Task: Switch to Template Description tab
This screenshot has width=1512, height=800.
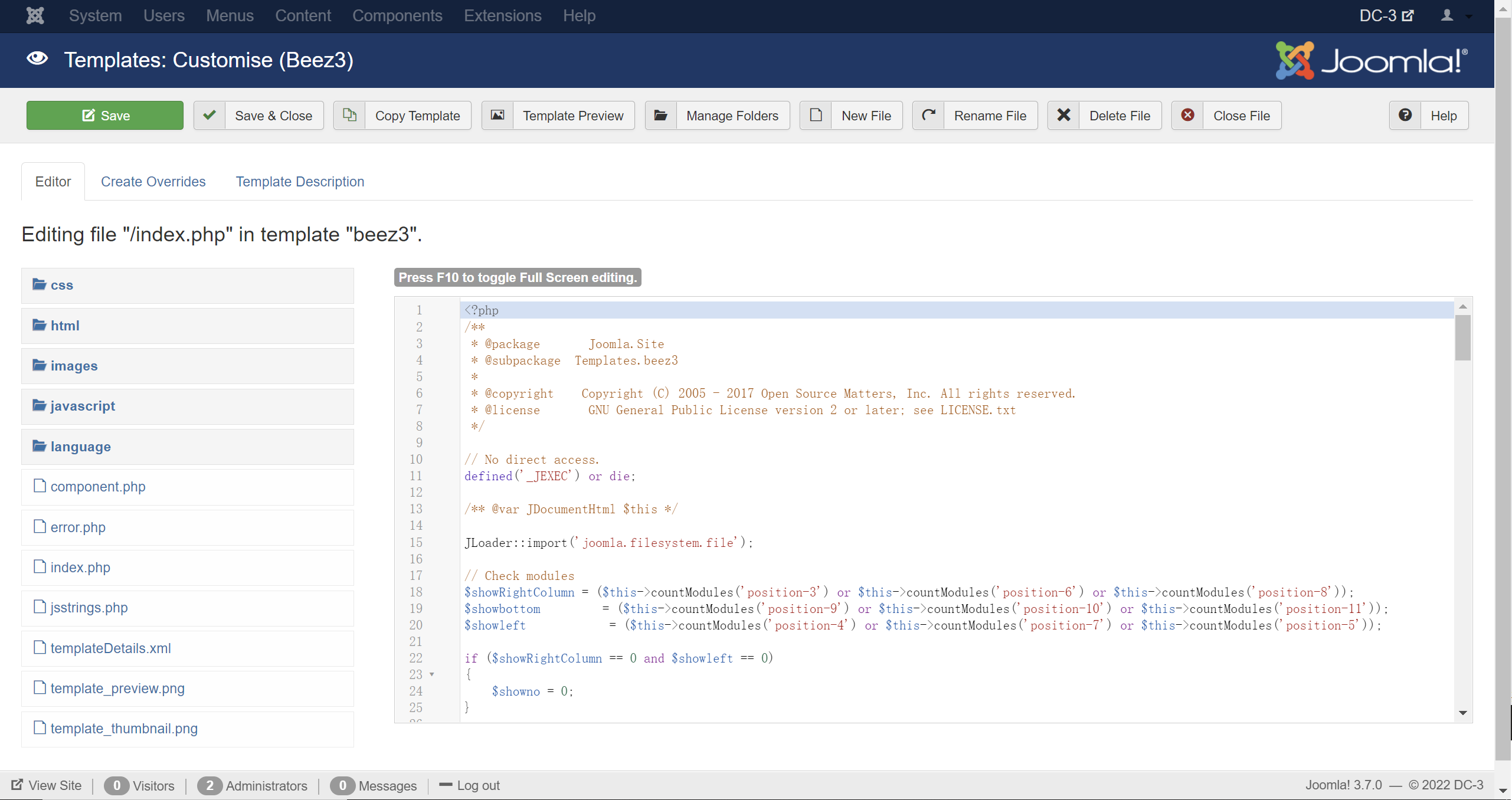Action: (x=300, y=182)
